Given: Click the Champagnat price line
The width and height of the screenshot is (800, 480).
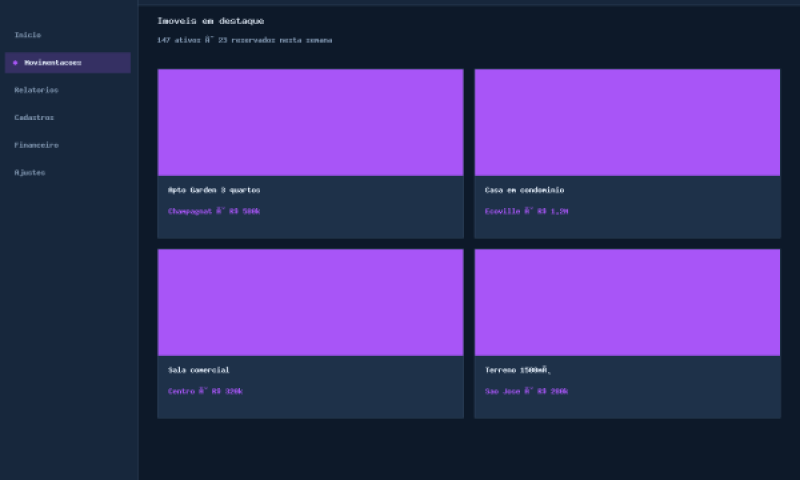Looking at the screenshot, I should [x=214, y=211].
